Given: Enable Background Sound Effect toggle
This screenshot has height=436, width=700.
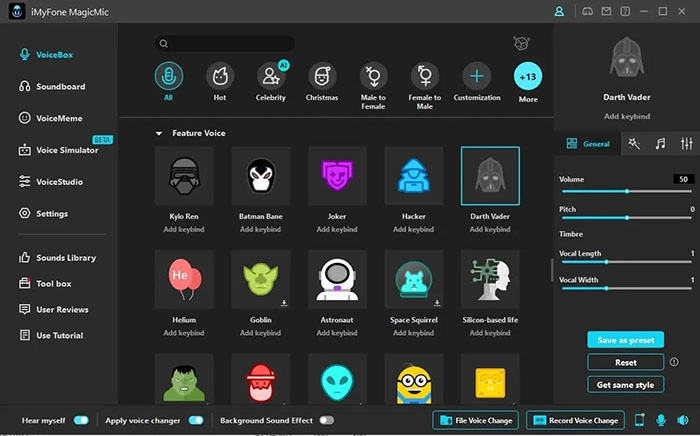Looking at the screenshot, I should (x=326, y=420).
